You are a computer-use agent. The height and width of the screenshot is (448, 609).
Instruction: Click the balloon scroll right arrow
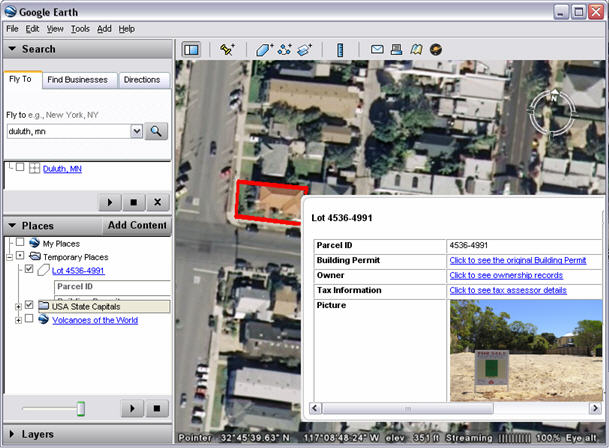[595, 408]
